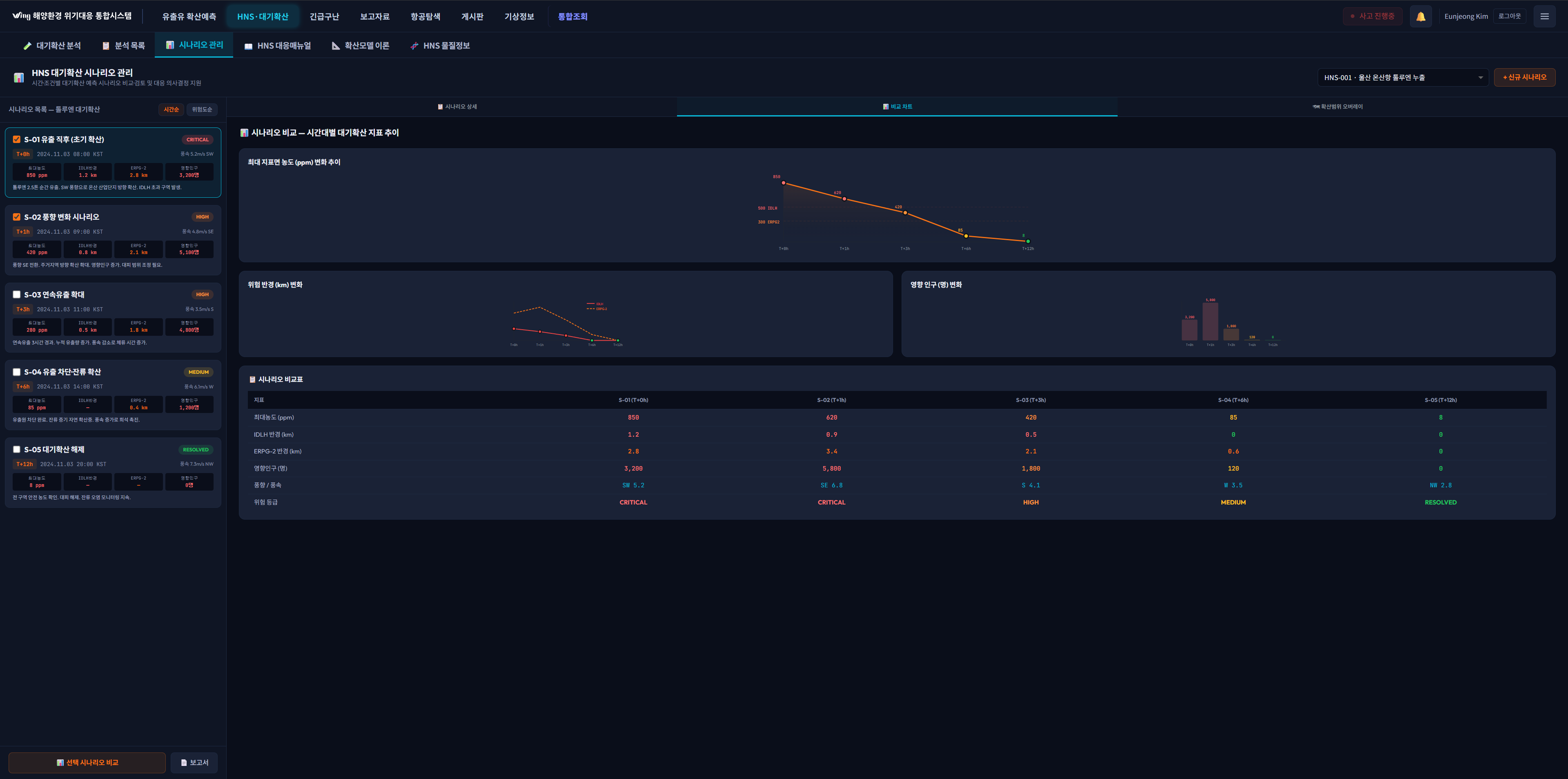Switch to 시나리오 상세 tab
Image resolution: width=1568 pixels, height=779 pixels.
point(457,107)
